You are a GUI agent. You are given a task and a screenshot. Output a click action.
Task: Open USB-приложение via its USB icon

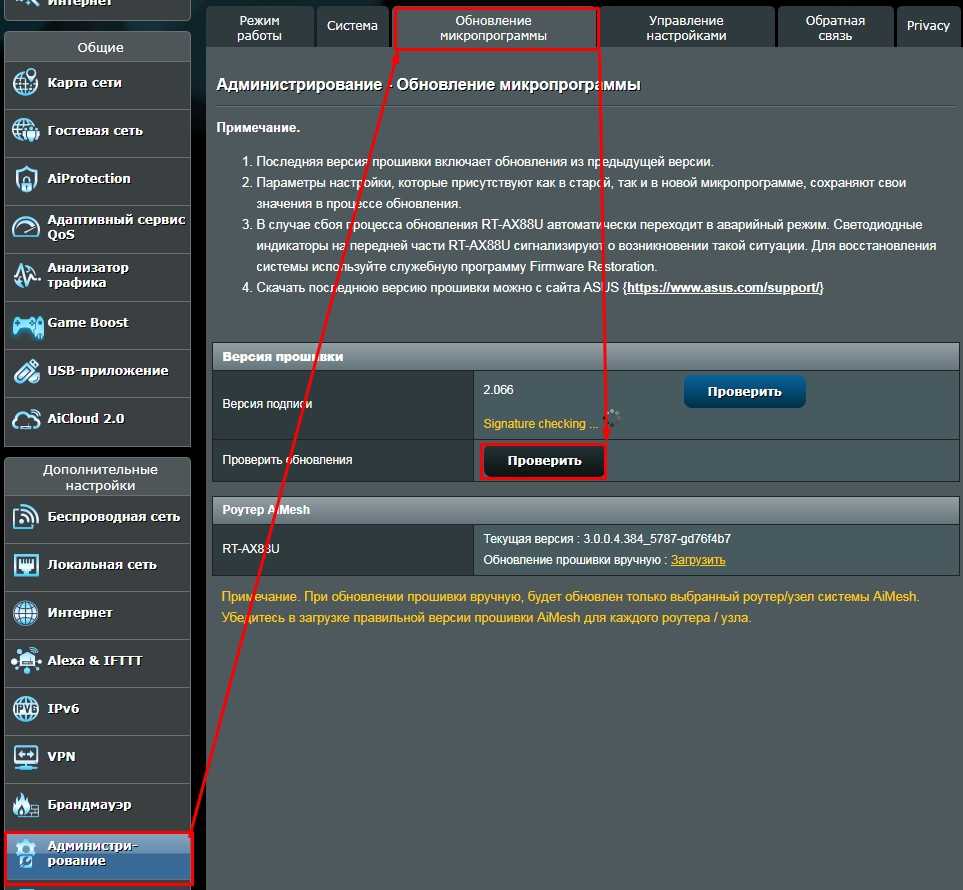pyautogui.click(x=25, y=371)
